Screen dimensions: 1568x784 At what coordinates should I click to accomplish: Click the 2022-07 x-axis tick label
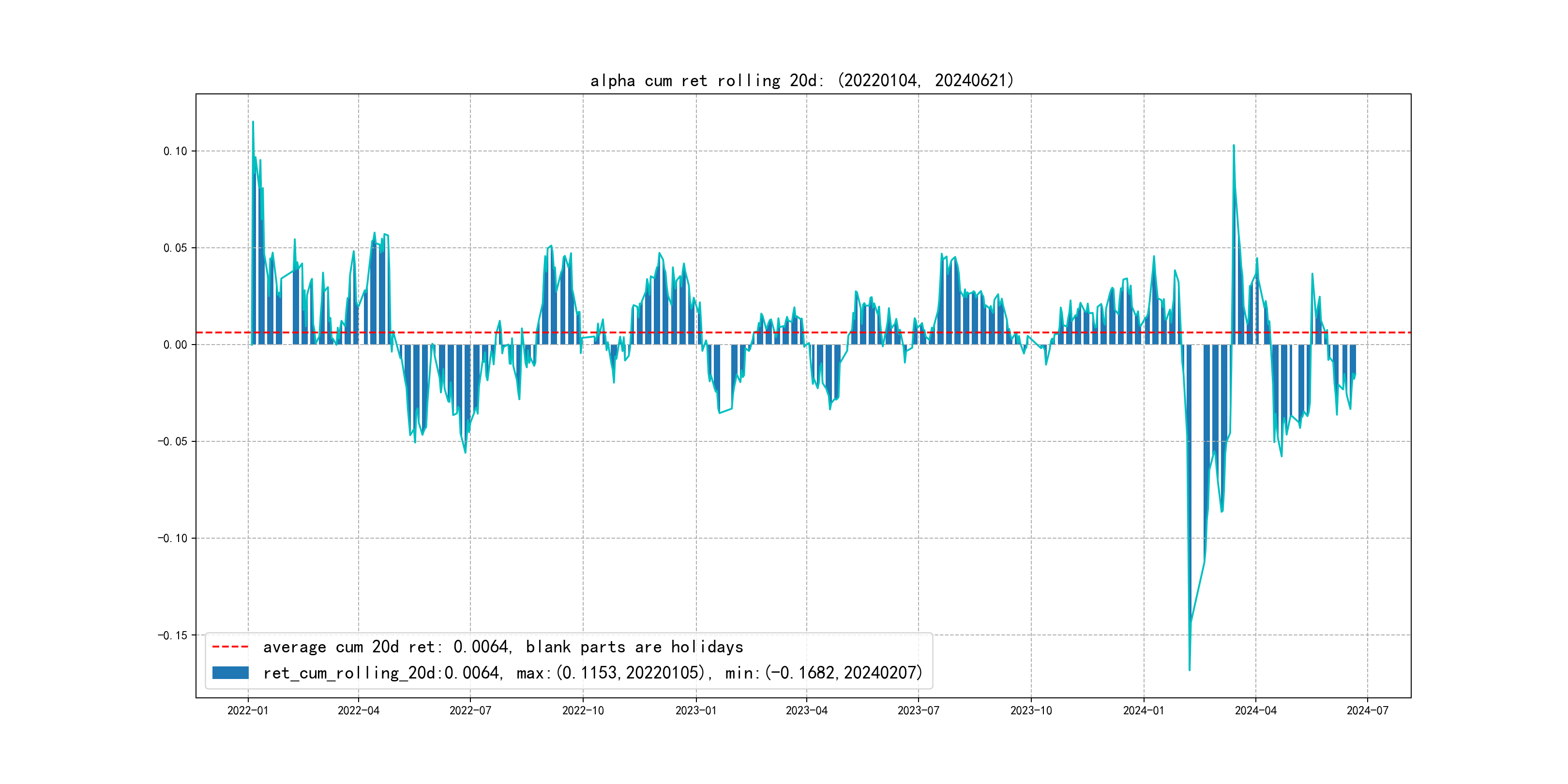point(470,710)
